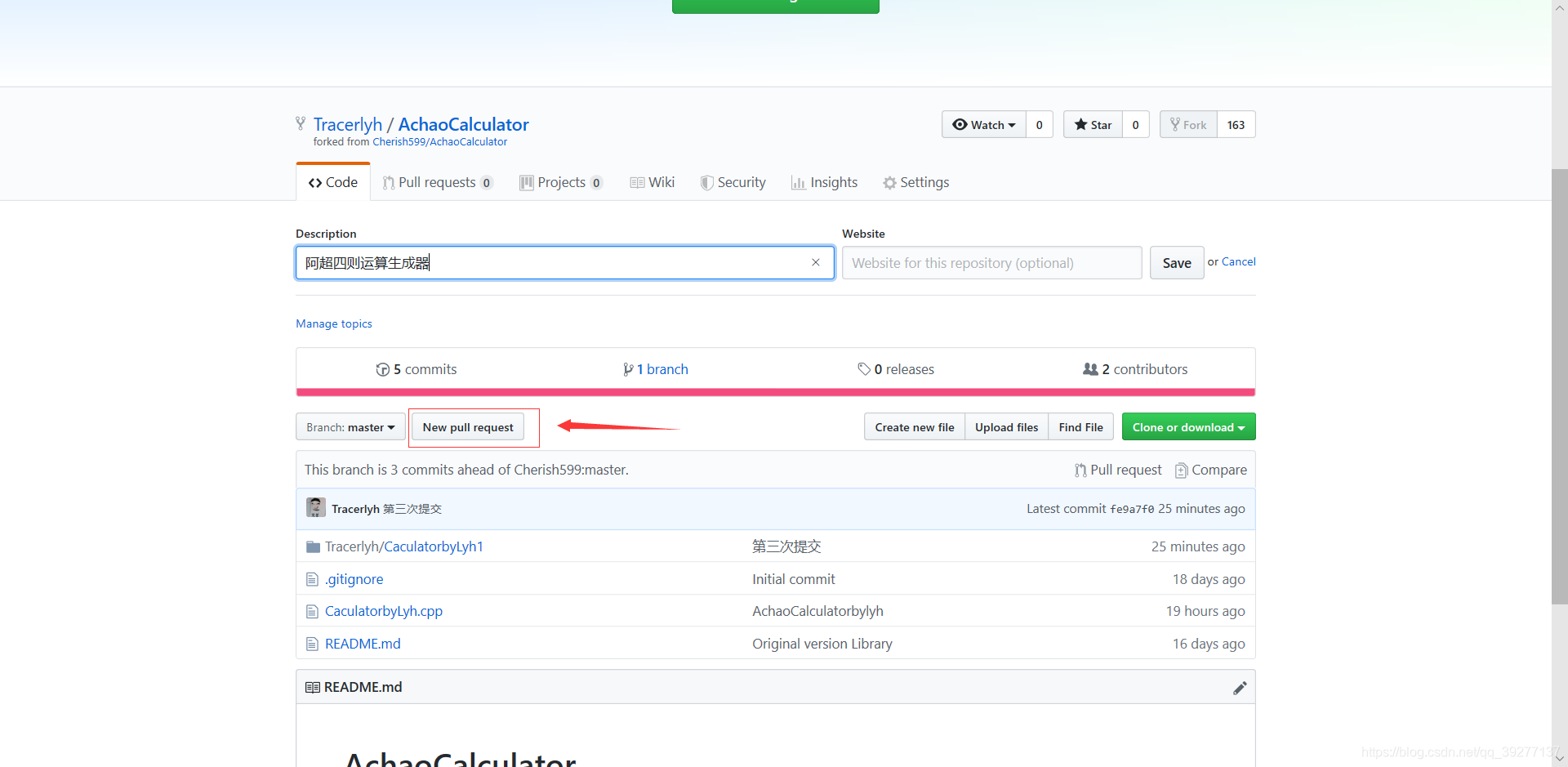Open the 0 releases page

pyautogui.click(x=896, y=369)
